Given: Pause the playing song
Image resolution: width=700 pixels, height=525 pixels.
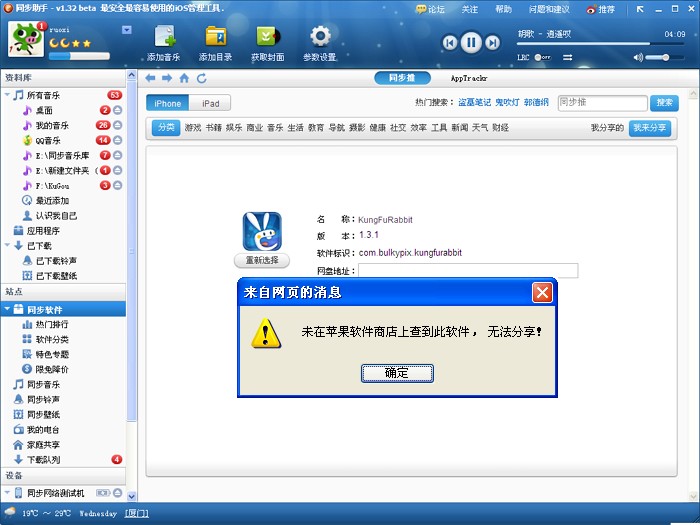Looking at the screenshot, I should [471, 42].
